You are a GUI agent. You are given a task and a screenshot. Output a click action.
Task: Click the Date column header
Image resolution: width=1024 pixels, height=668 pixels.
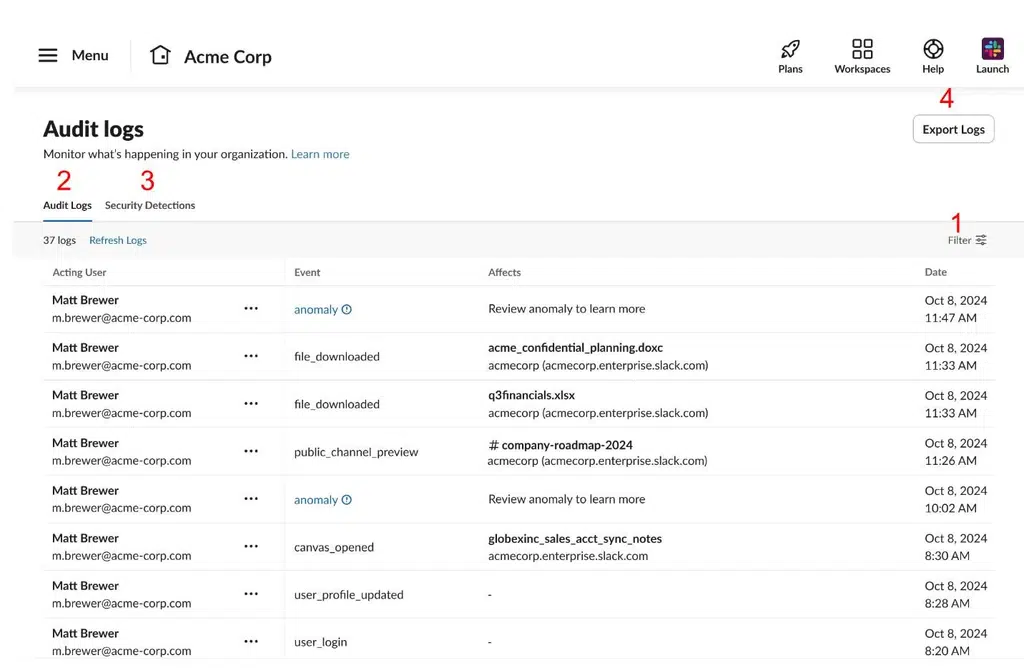(x=935, y=272)
